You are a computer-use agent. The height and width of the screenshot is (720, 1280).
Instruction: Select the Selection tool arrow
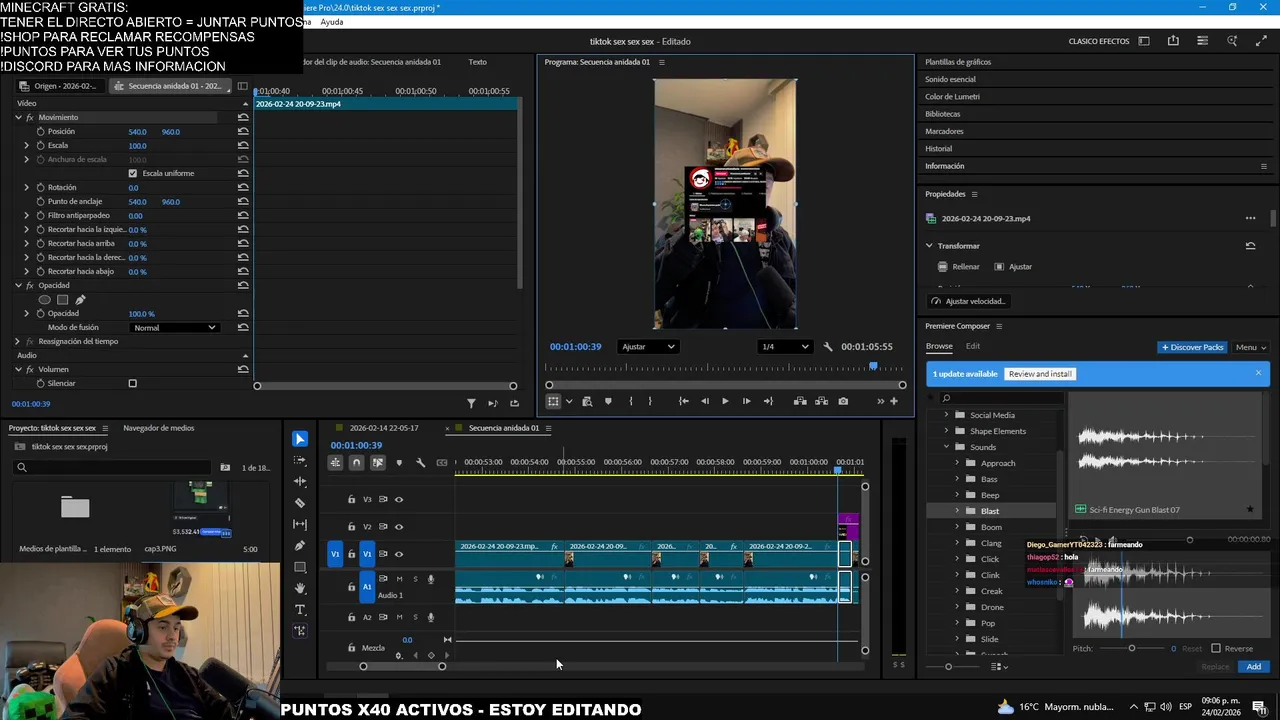tap(300, 439)
